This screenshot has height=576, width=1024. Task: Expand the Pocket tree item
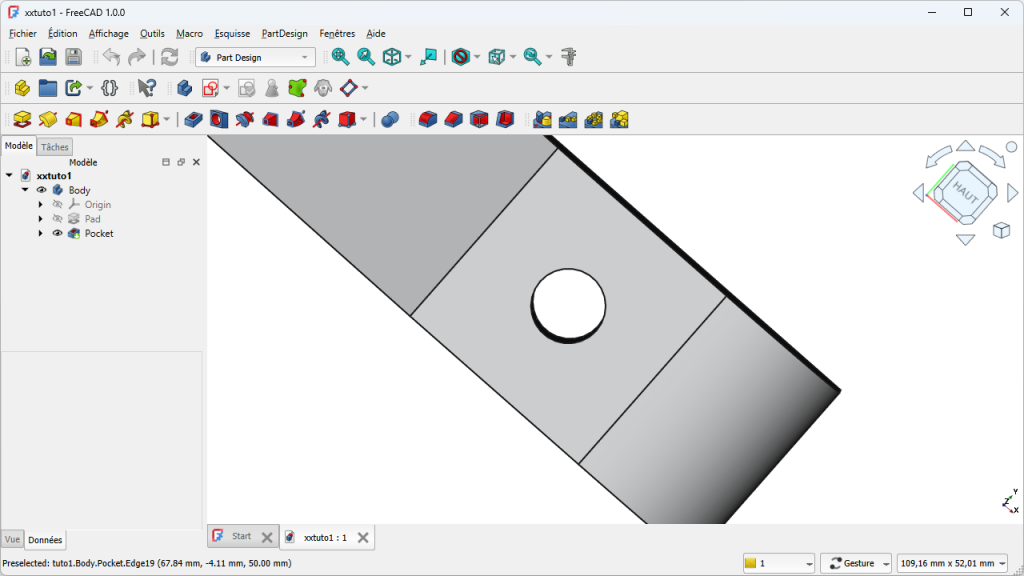(x=41, y=233)
